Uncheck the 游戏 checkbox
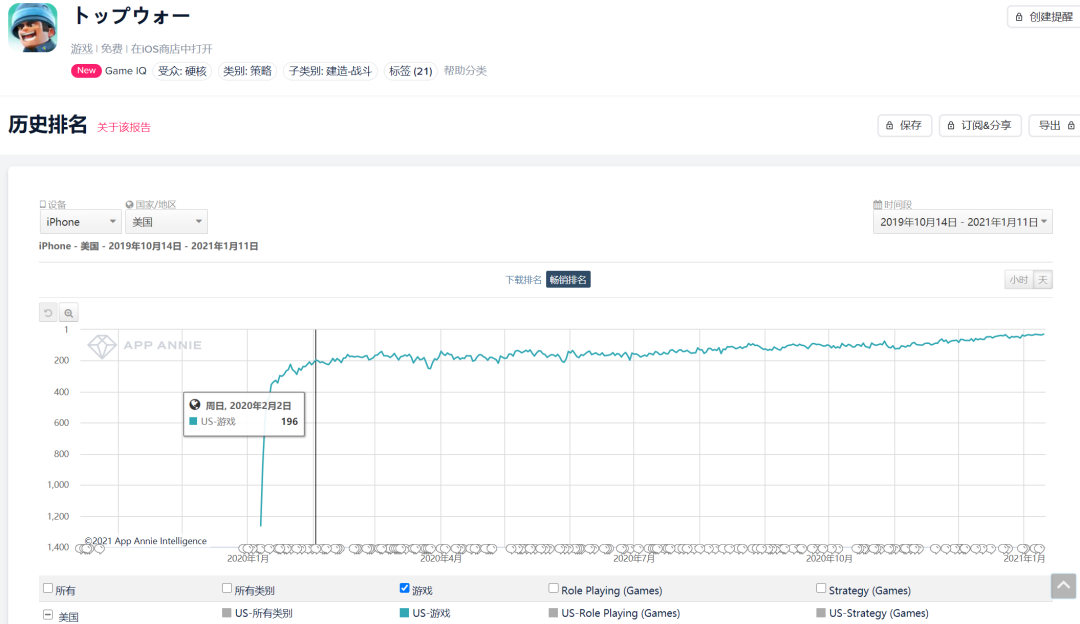The width and height of the screenshot is (1080, 624). [404, 589]
